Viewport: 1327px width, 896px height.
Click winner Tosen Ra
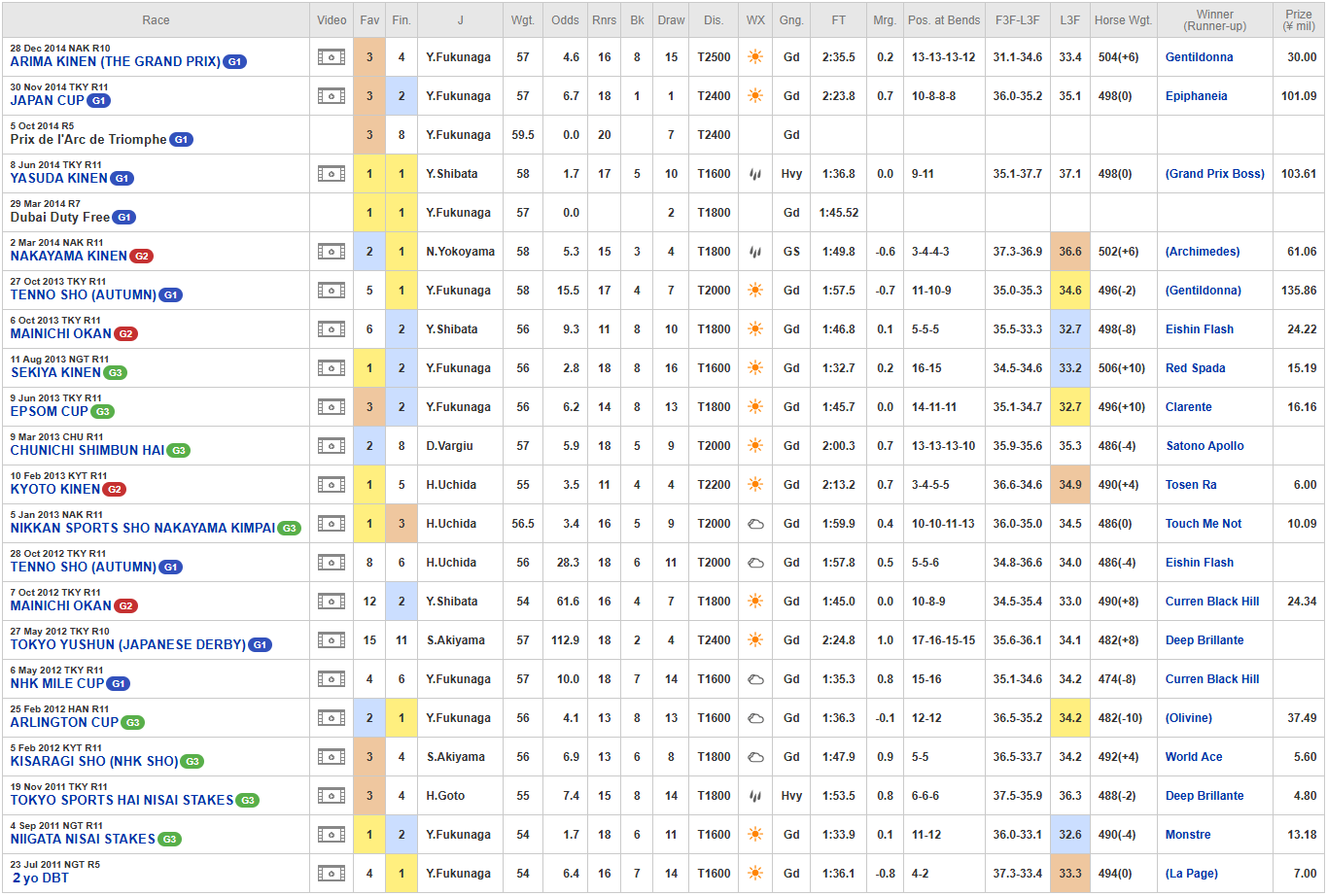click(1191, 485)
